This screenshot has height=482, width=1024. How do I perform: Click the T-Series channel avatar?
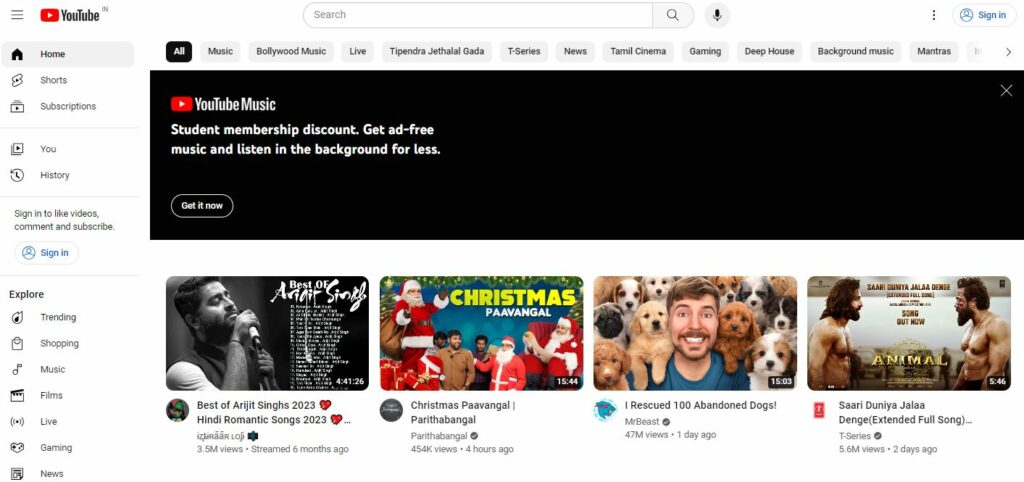(x=819, y=410)
